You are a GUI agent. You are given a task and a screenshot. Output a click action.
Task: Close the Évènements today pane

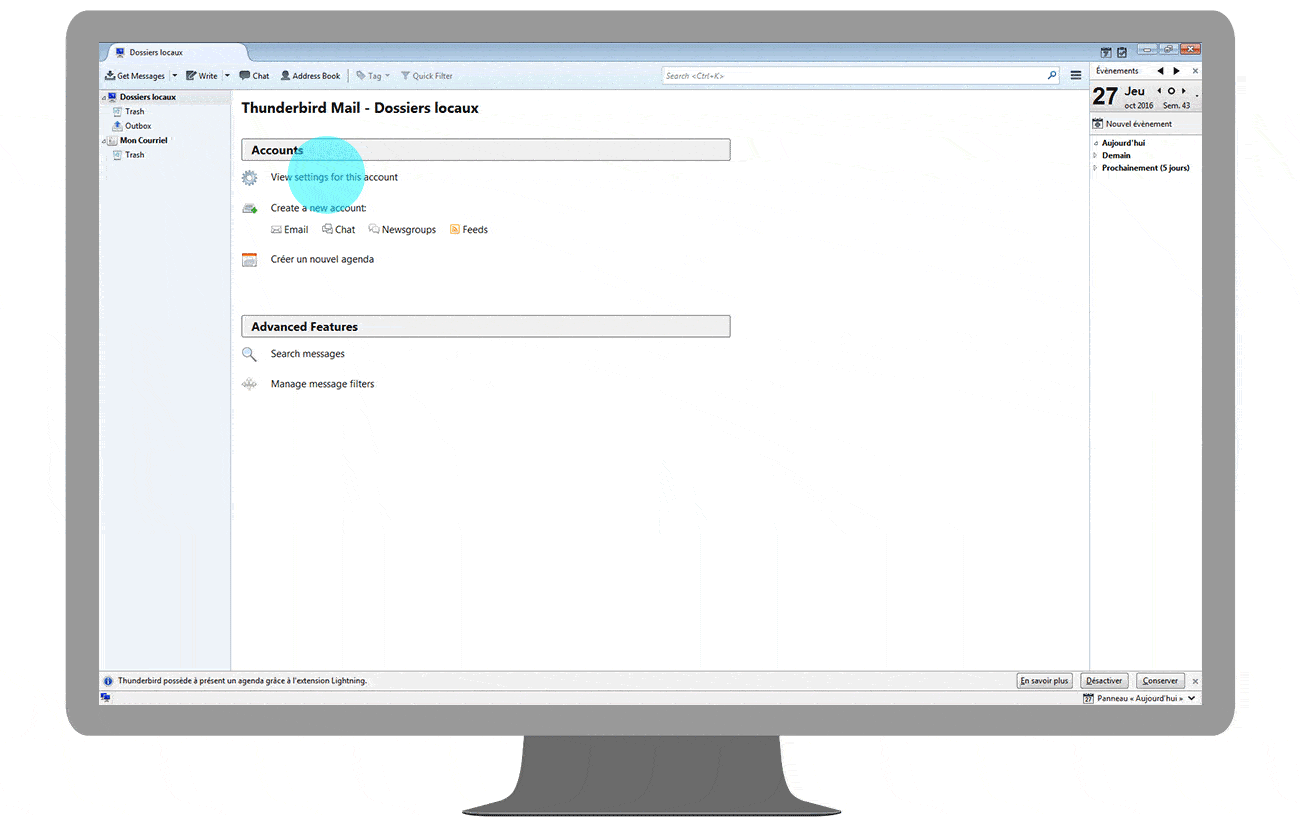tap(1195, 71)
